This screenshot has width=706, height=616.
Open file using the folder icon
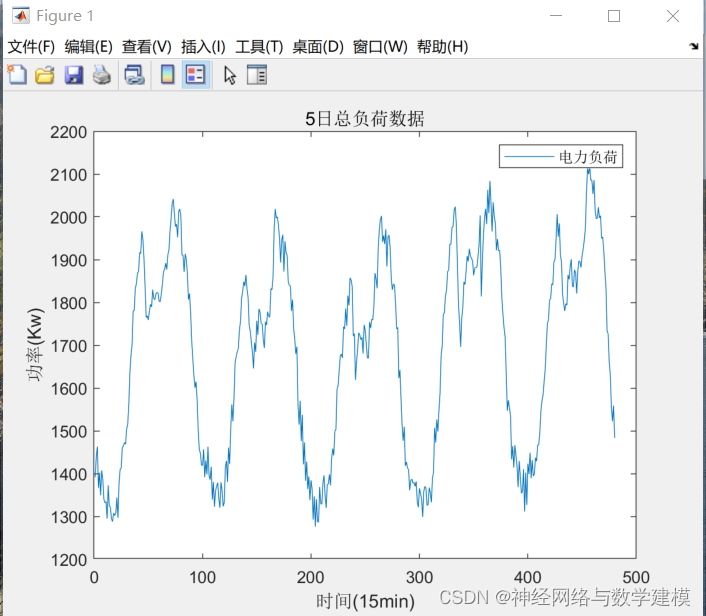(x=45, y=75)
